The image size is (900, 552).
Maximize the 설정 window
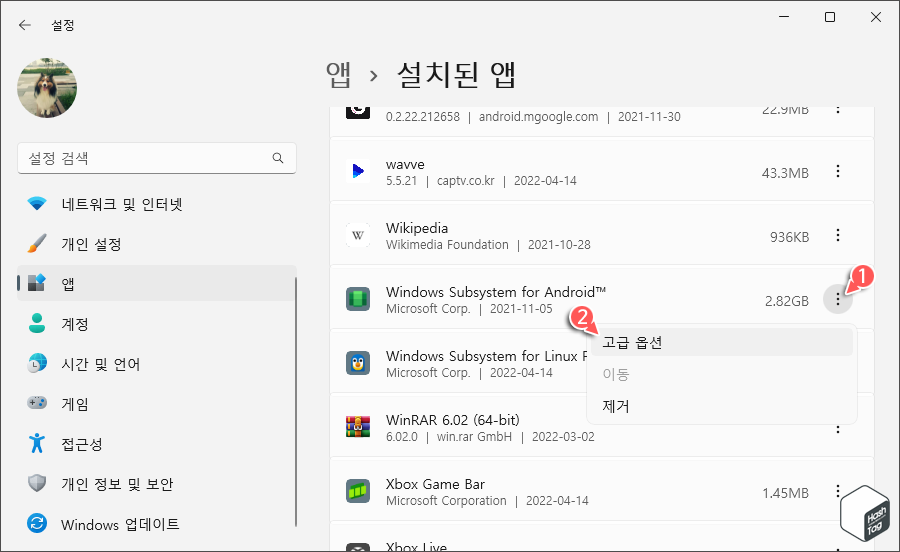829,17
